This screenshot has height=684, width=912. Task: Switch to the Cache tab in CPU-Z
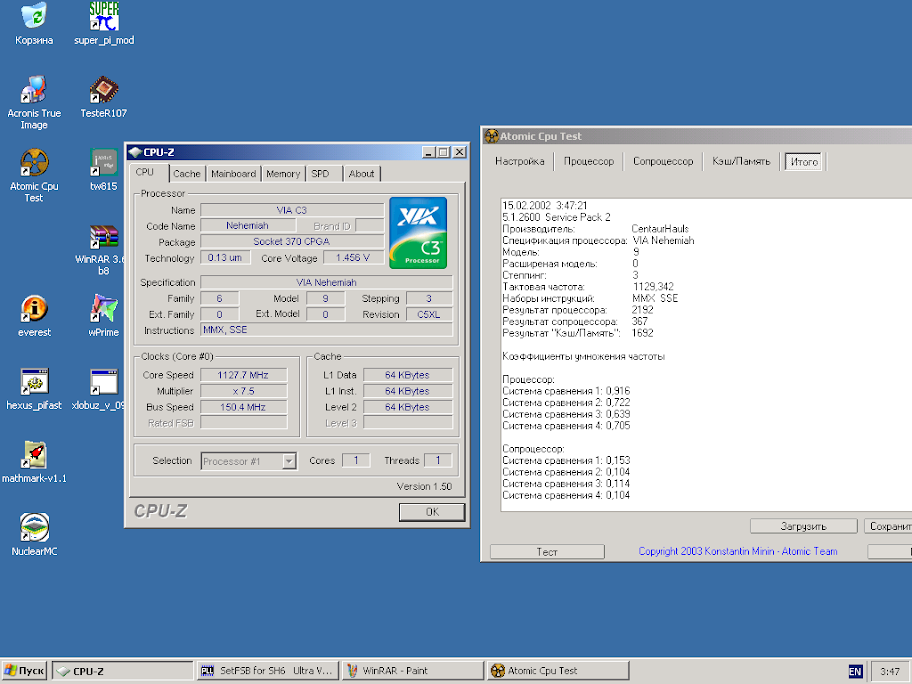click(x=187, y=174)
